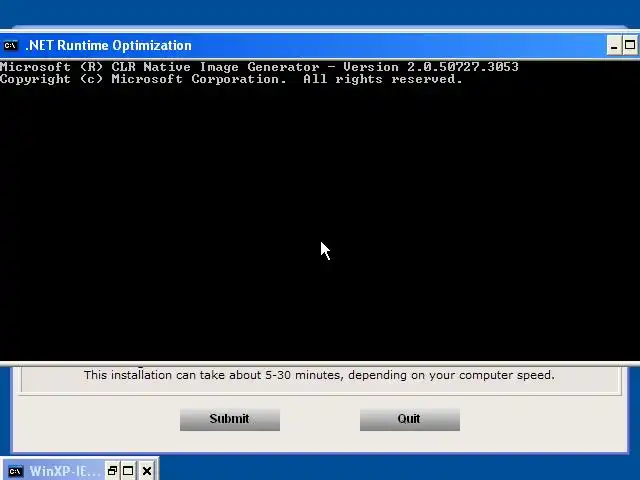The image size is (640, 480).
Task: Close the minimized WinXP-IE window
Action: tap(147, 471)
